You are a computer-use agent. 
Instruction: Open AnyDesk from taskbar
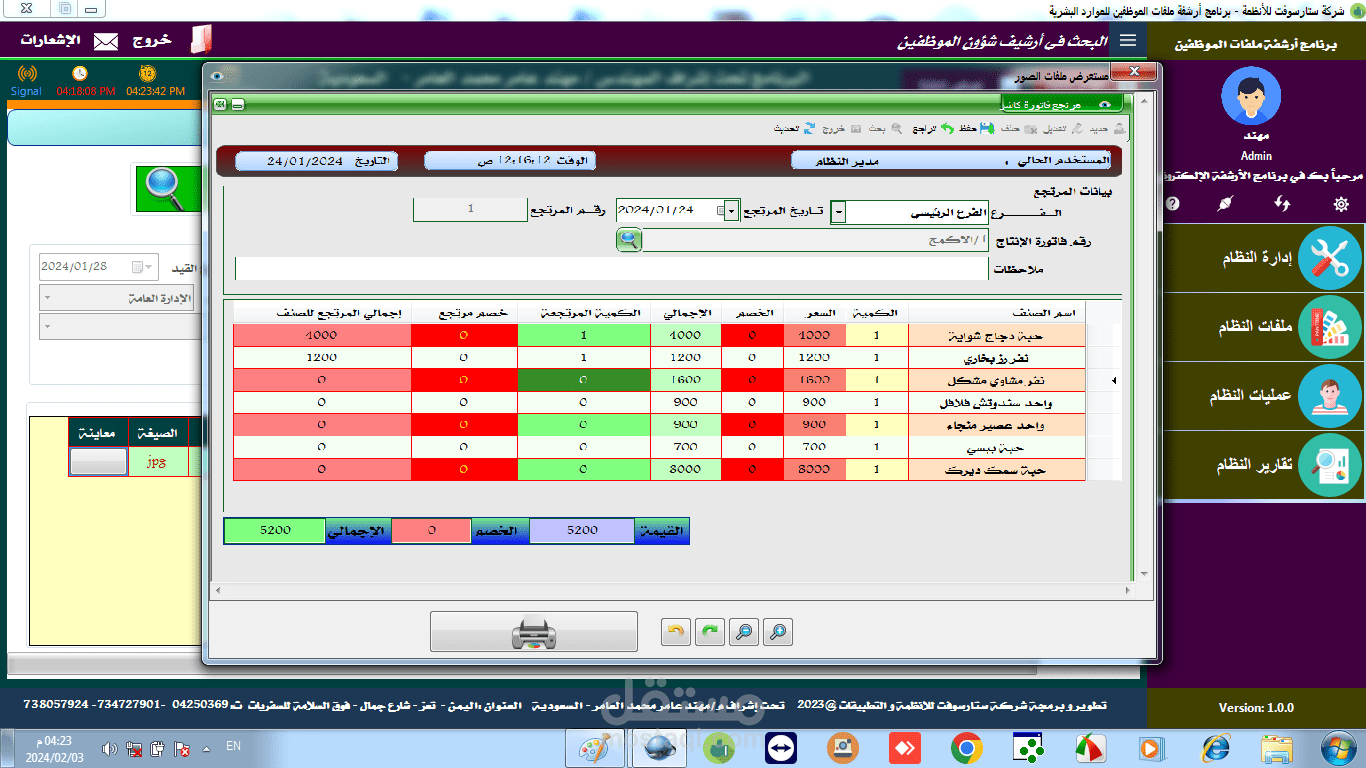[x=905, y=748]
